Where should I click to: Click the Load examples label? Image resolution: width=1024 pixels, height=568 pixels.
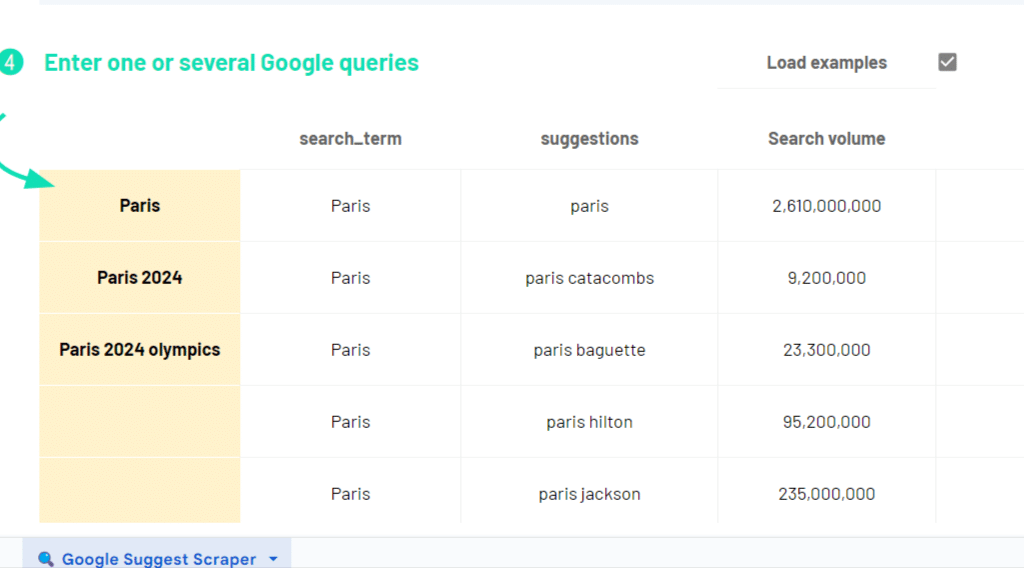(x=826, y=63)
